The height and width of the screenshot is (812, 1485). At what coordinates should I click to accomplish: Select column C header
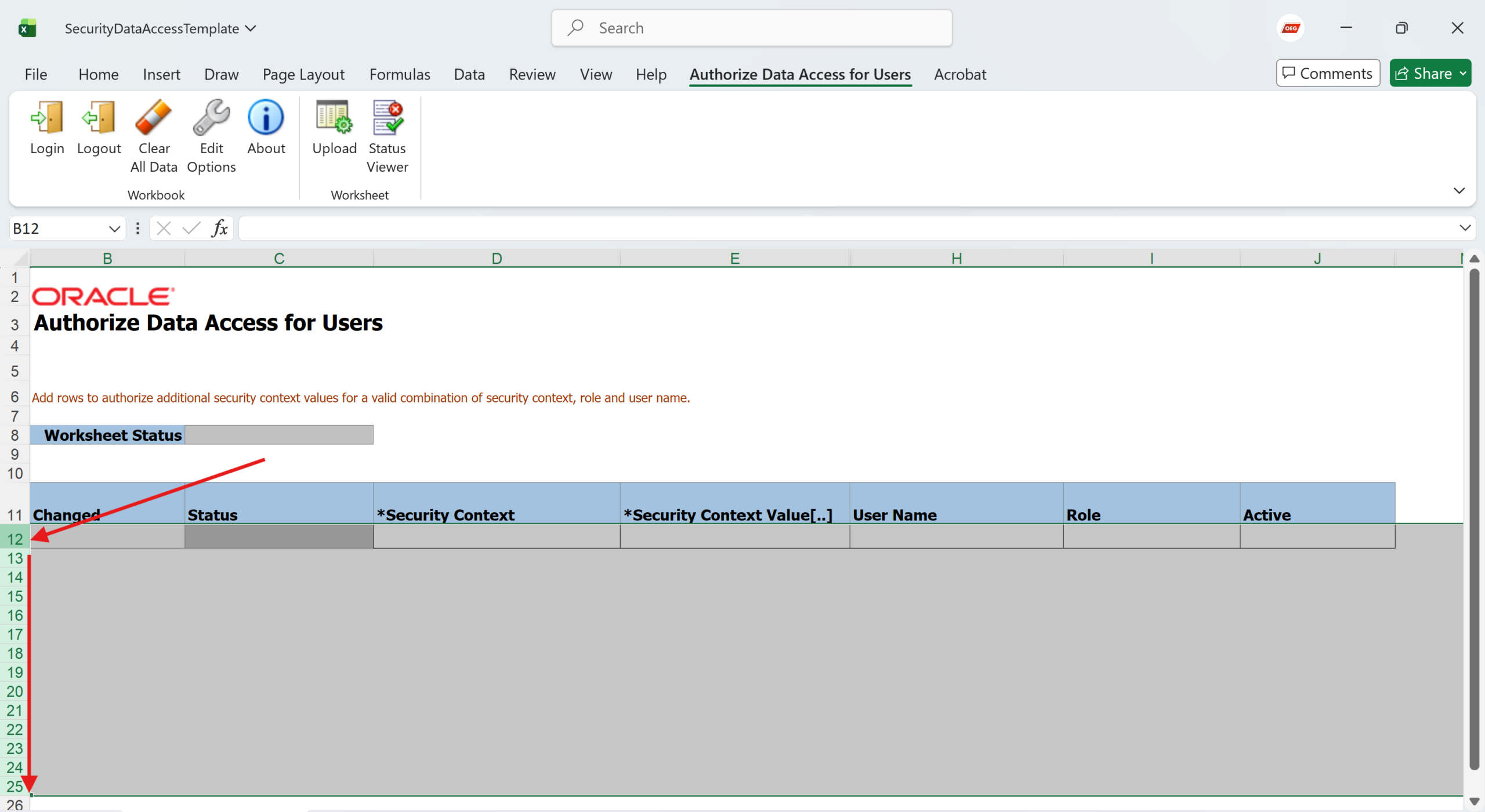[279, 258]
